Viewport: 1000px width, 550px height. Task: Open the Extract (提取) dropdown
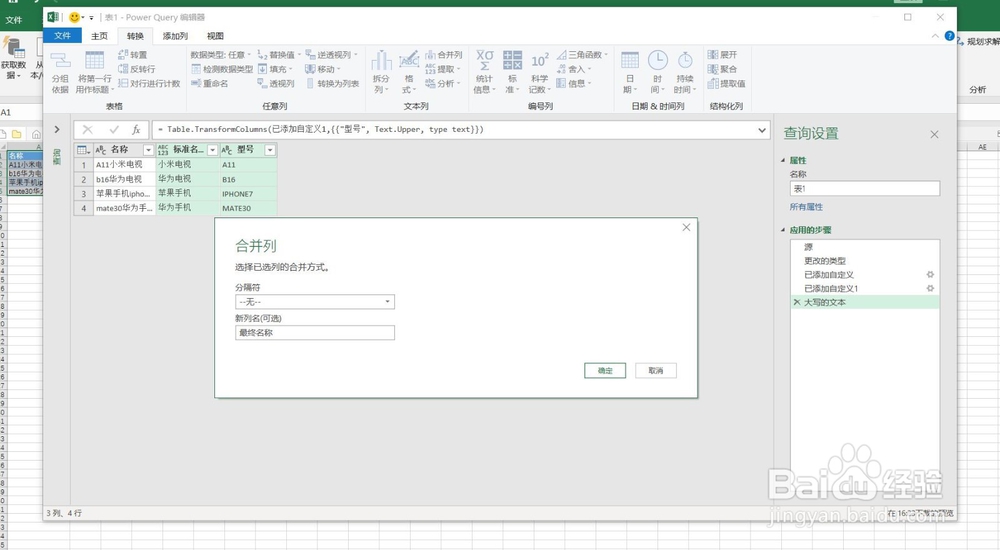(443, 69)
